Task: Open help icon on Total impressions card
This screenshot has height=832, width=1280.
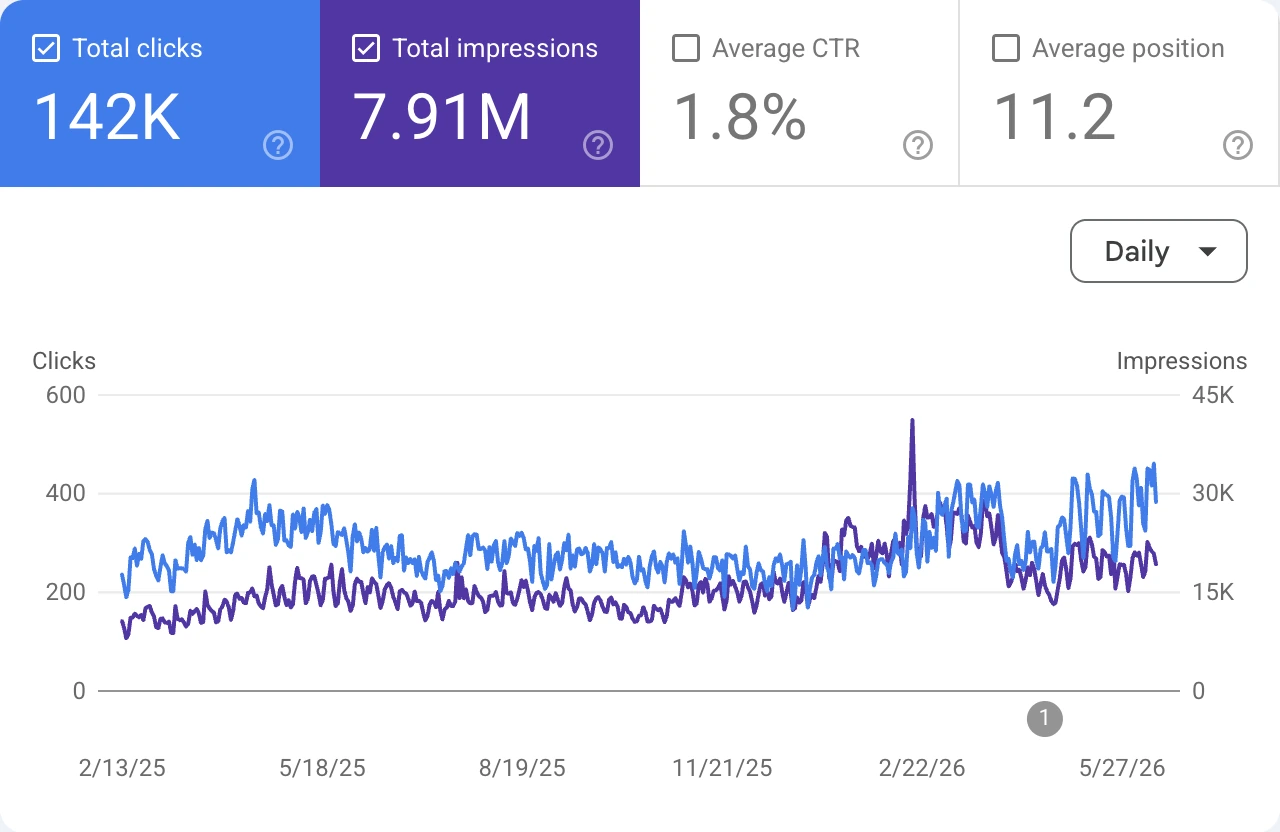Action: [598, 146]
